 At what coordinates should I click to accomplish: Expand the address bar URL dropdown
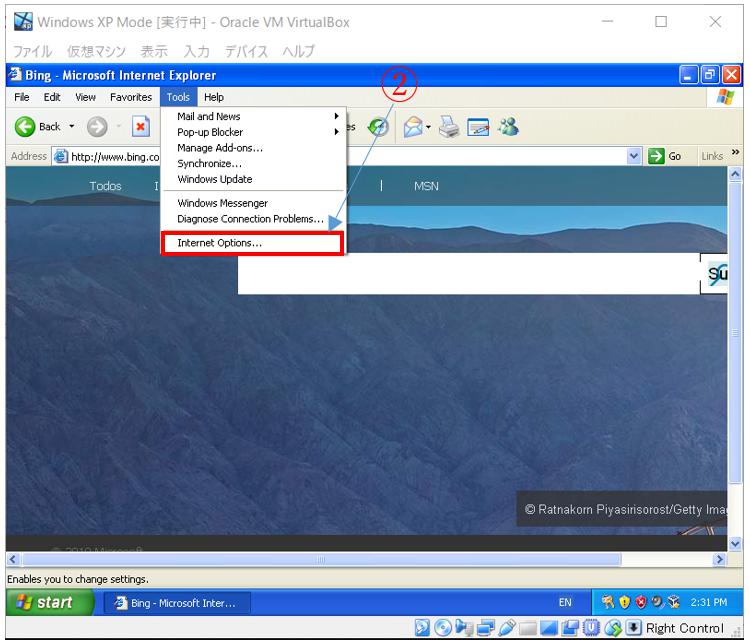634,156
